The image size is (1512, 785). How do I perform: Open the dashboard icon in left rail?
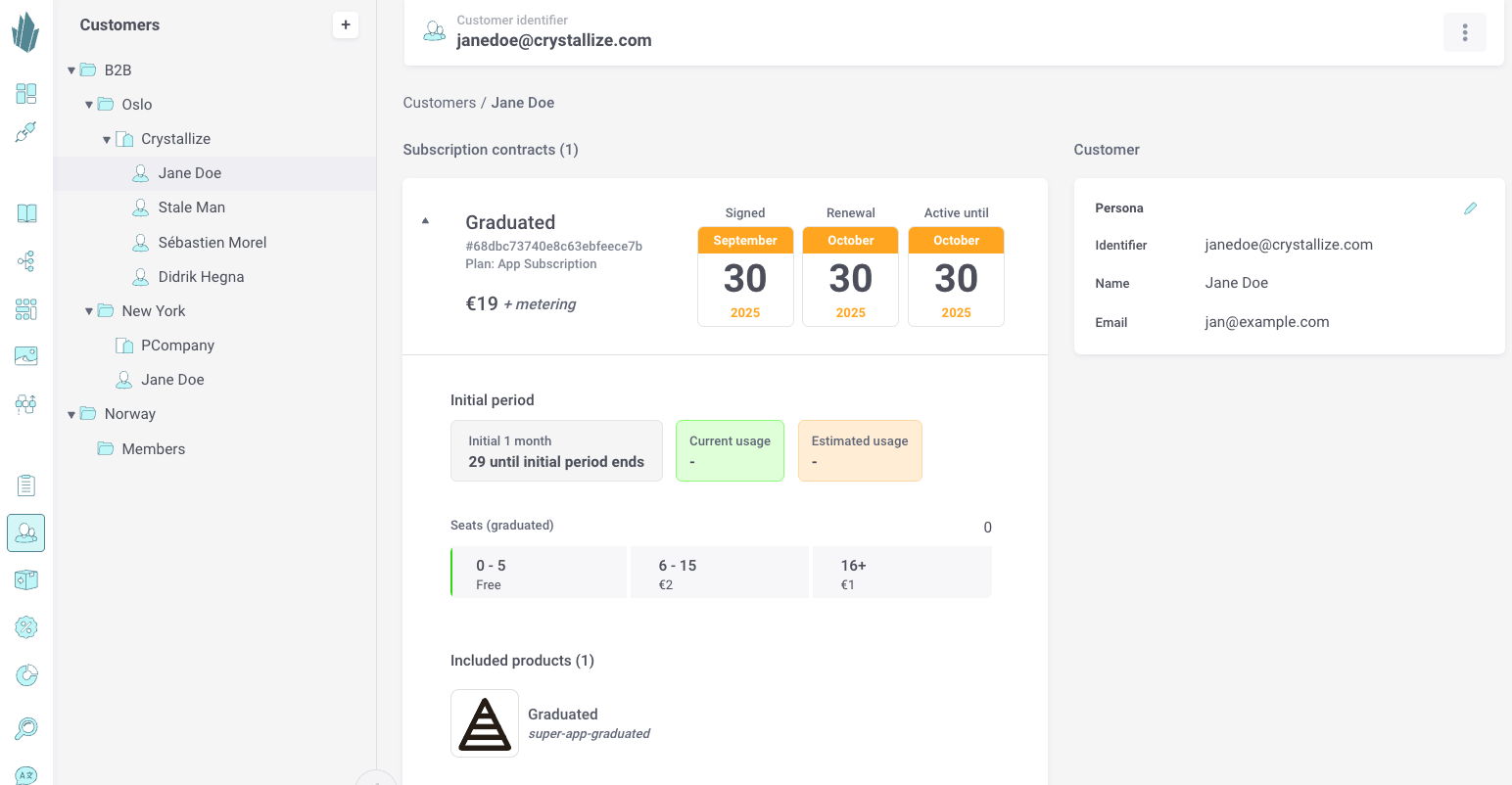click(26, 94)
